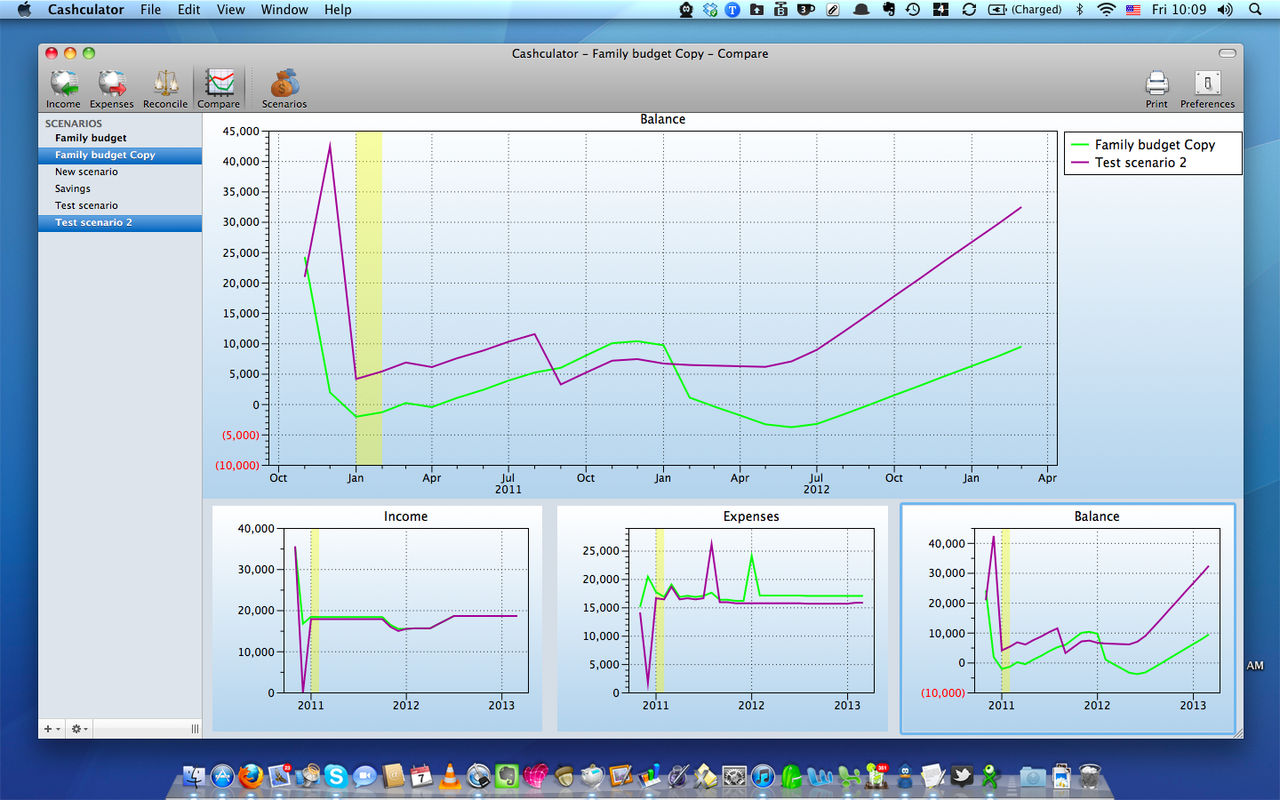This screenshot has width=1280, height=800.
Task: Open the gear action dropdown
Action: click(79, 729)
